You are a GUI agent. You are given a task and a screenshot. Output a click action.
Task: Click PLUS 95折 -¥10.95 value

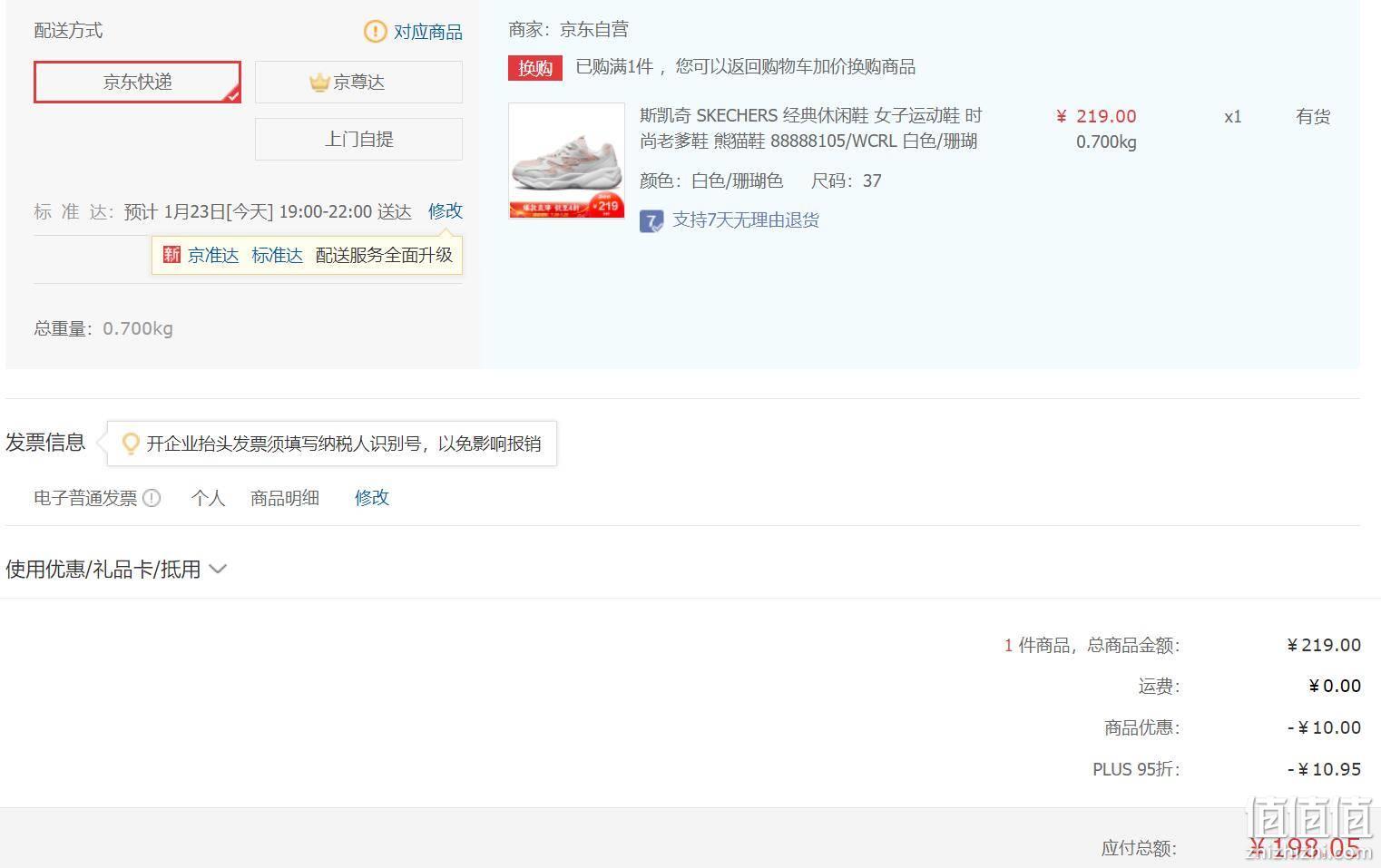pyautogui.click(x=1324, y=769)
